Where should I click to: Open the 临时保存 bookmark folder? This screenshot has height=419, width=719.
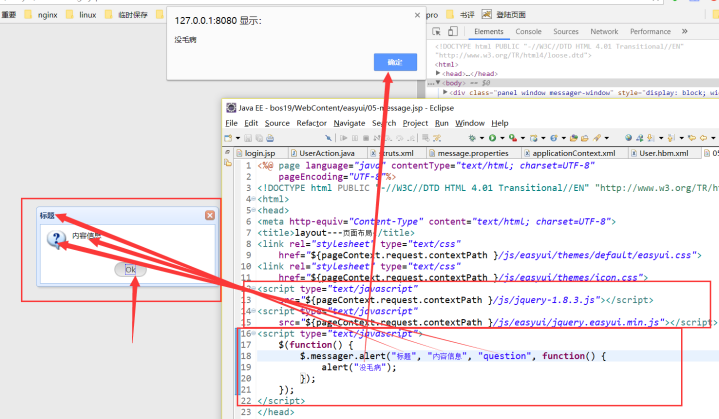127,15
